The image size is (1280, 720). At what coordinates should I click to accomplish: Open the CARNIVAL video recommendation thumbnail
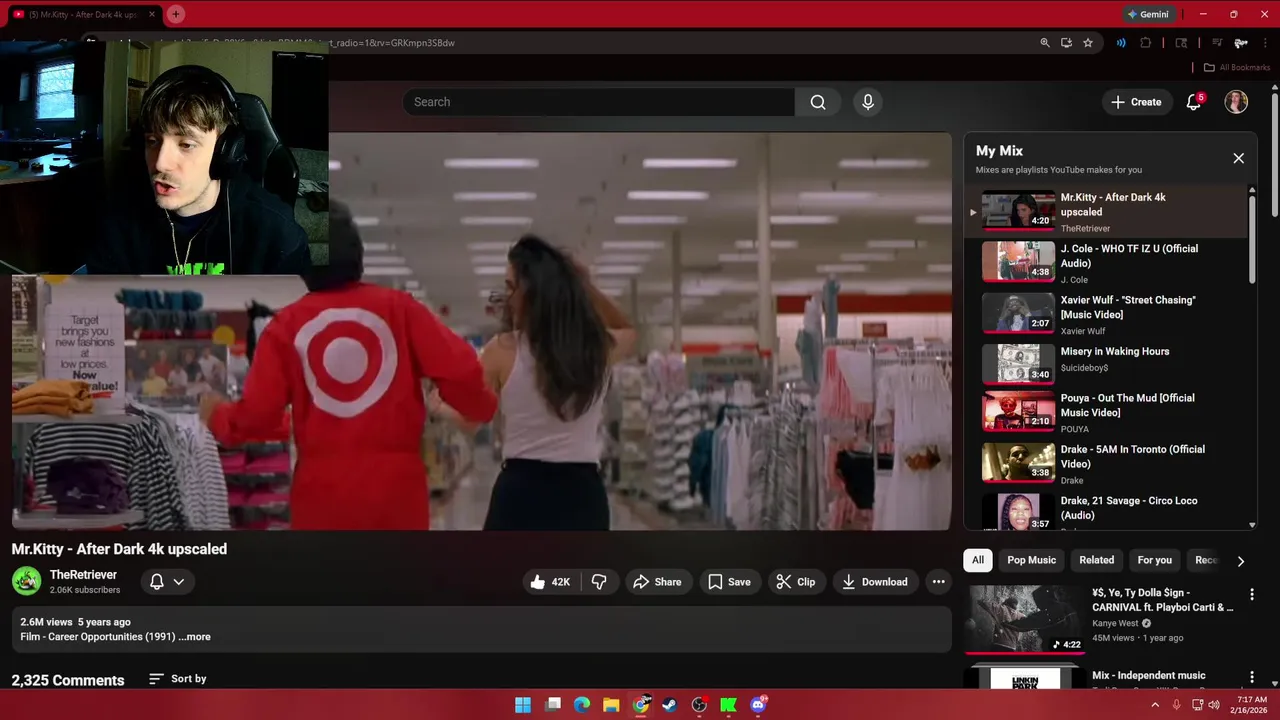(1025, 619)
